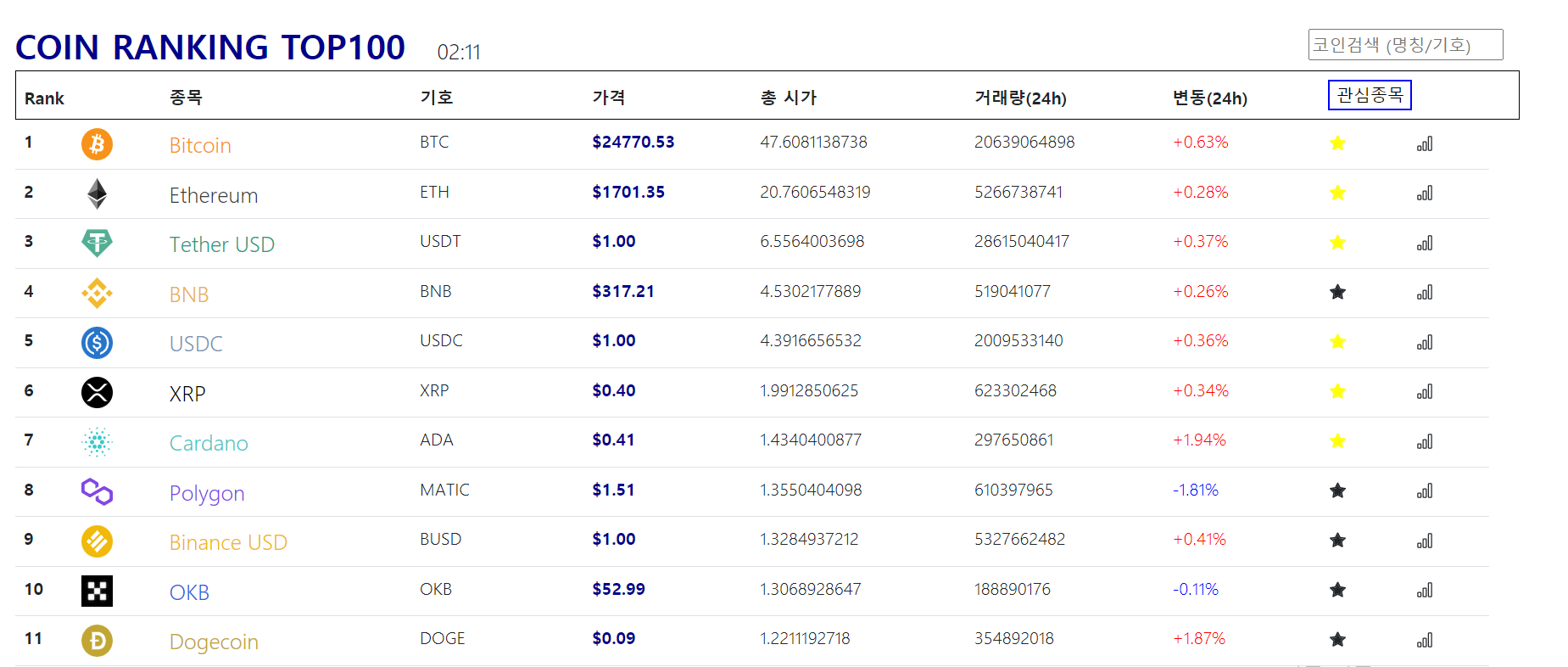Viewport: 1568px width, 667px height.
Task: Toggle the favorite star for Ethereum
Action: coord(1337,193)
